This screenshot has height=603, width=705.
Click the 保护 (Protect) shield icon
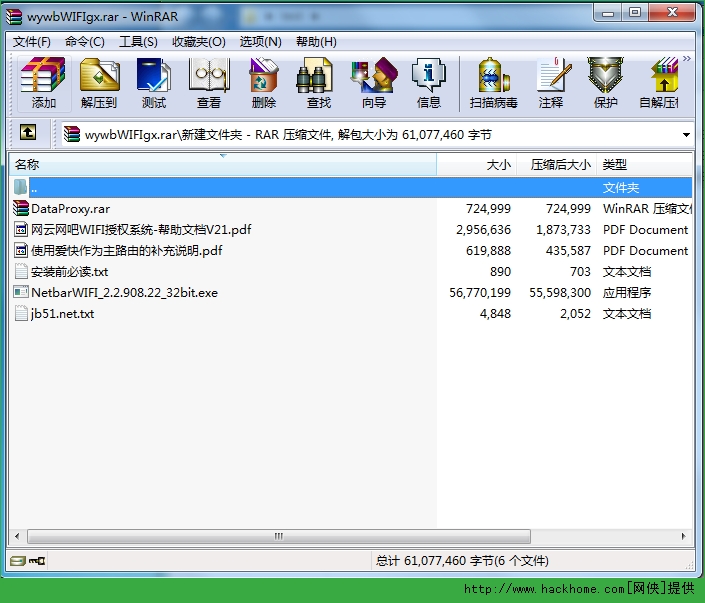tap(605, 76)
